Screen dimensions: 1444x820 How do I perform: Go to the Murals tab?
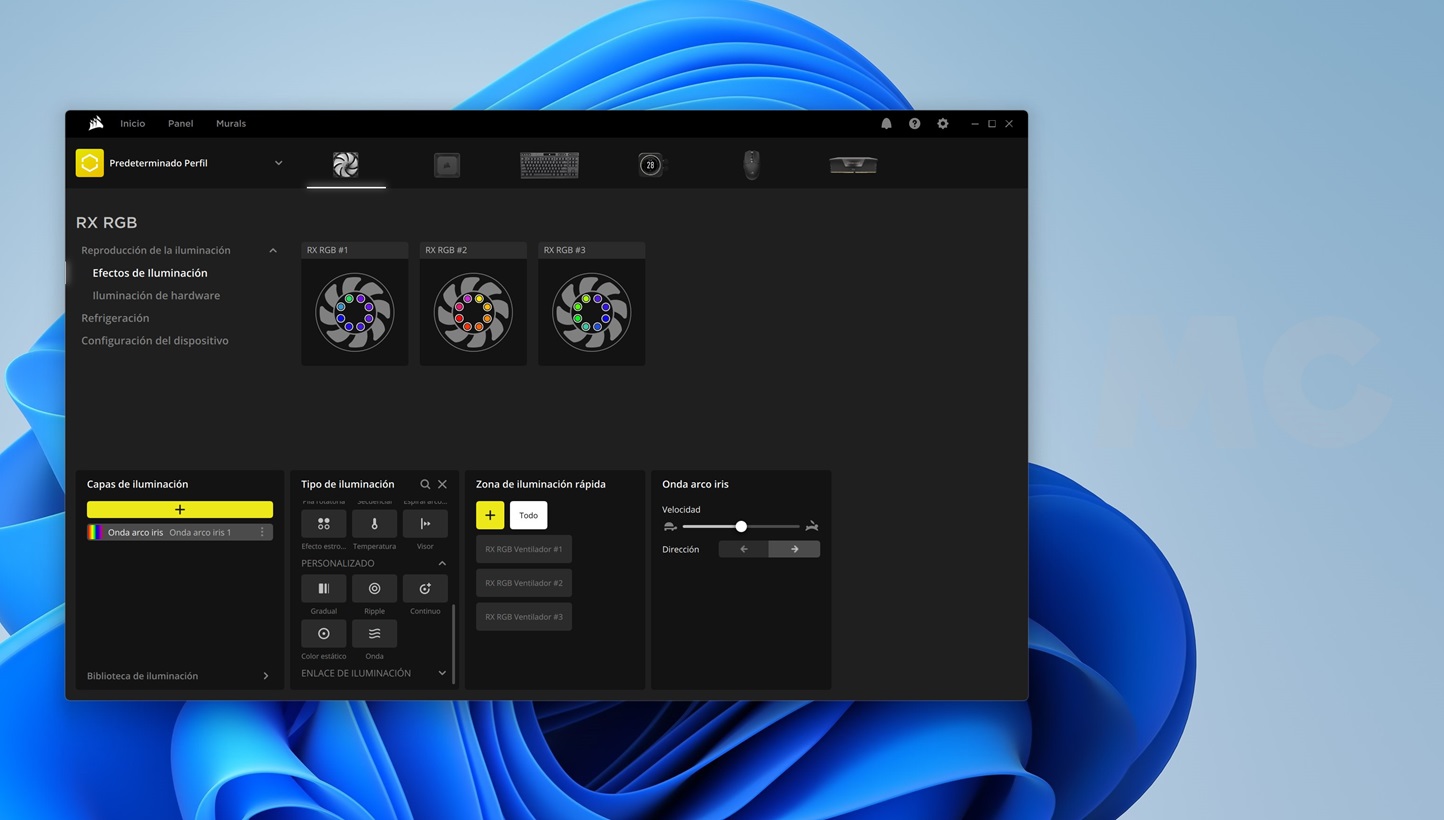point(230,124)
